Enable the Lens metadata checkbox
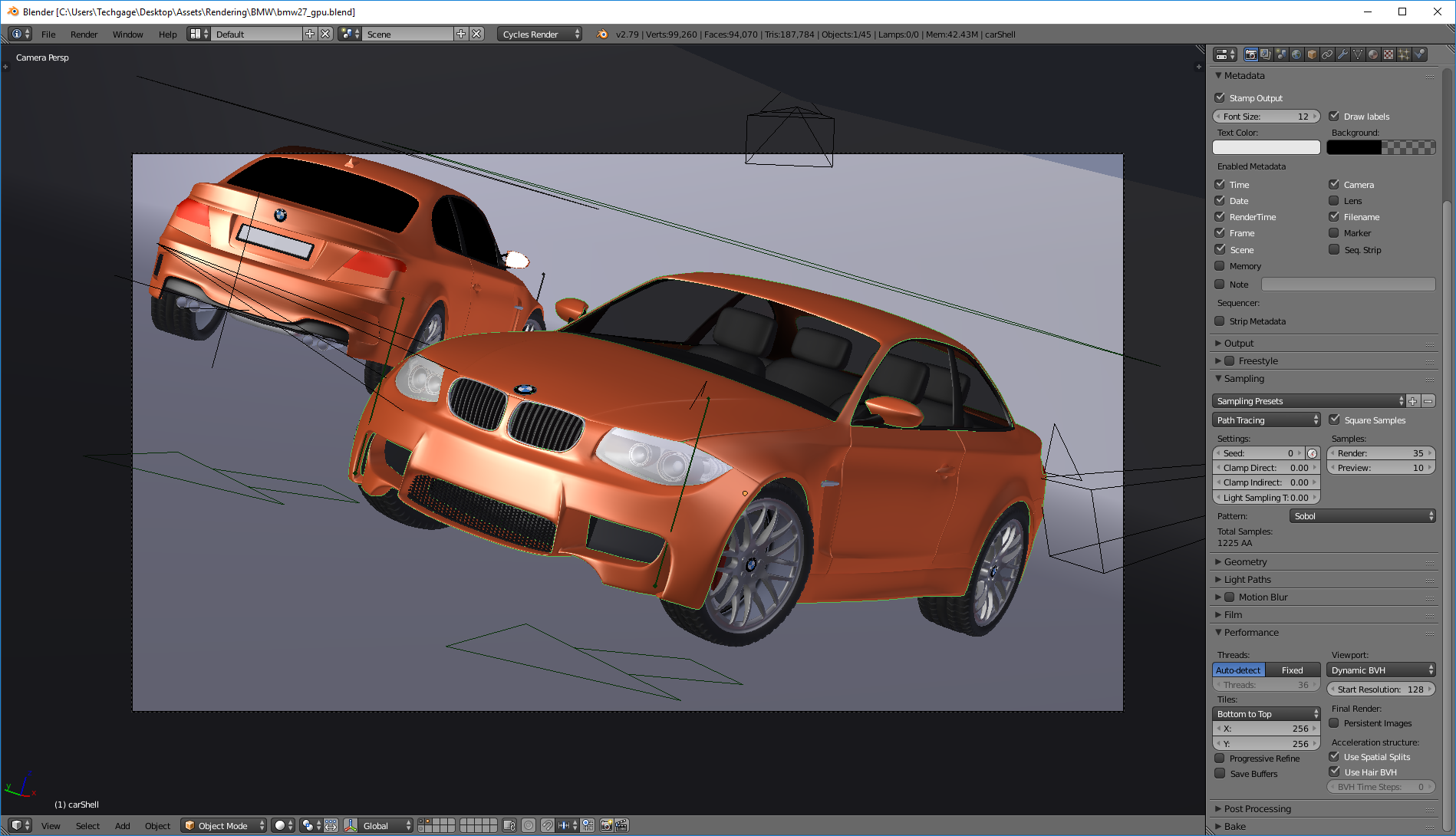Viewport: 1456px width, 836px height. coord(1334,200)
